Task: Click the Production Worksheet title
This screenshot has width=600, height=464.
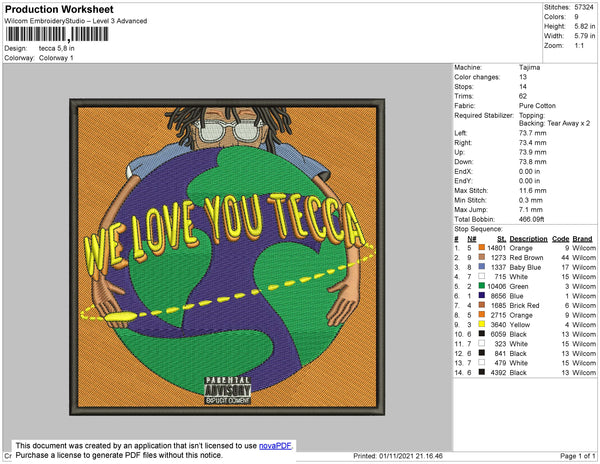Action: (x=59, y=10)
